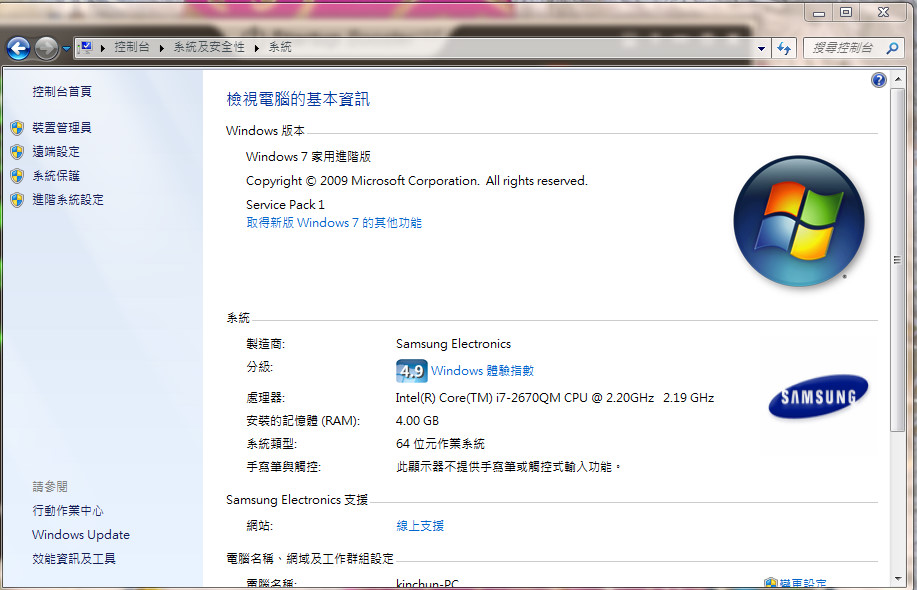The image size is (917, 590).
Task: Refresh the page with the refresh button
Action: pos(784,48)
